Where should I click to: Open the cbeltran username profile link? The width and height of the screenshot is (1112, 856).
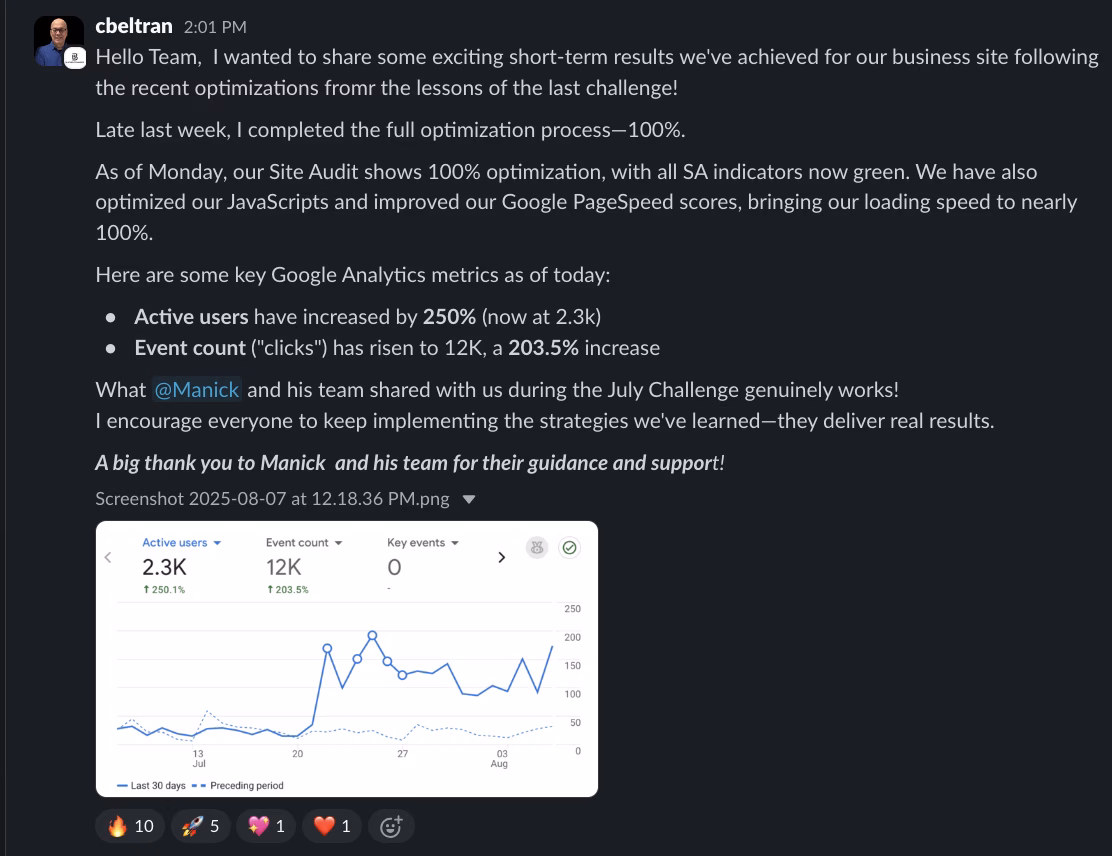pos(134,26)
